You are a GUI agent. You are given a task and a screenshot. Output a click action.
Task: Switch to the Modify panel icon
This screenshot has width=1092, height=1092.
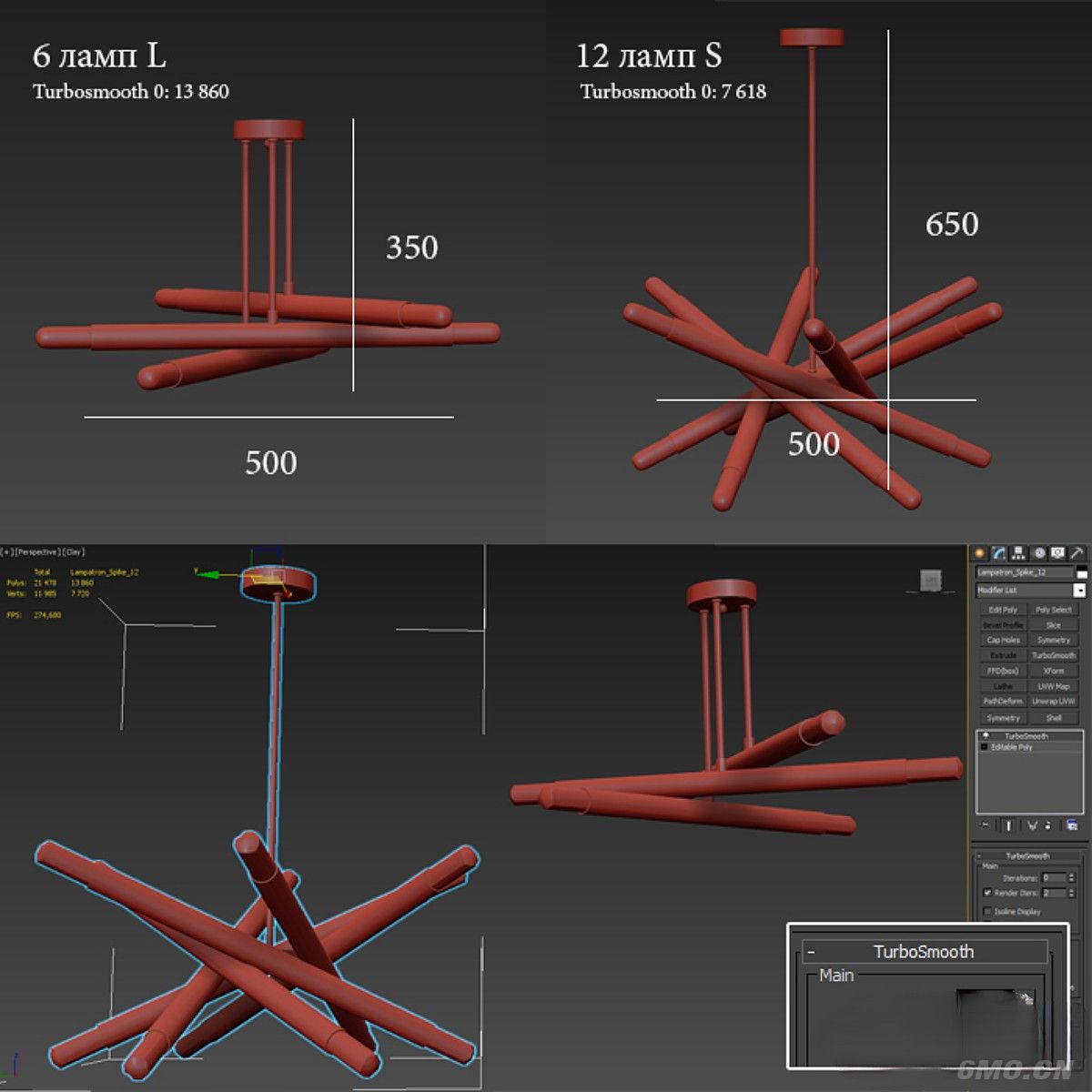point(999,553)
